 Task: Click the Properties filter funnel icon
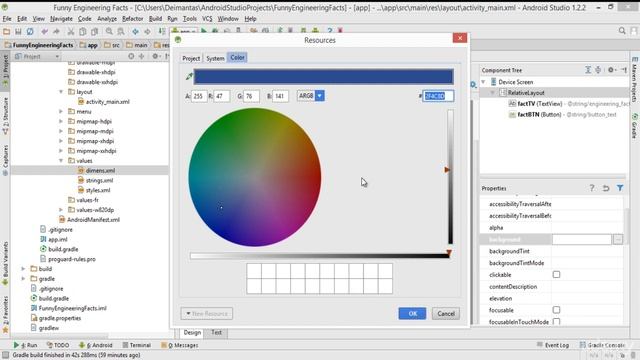(620, 188)
